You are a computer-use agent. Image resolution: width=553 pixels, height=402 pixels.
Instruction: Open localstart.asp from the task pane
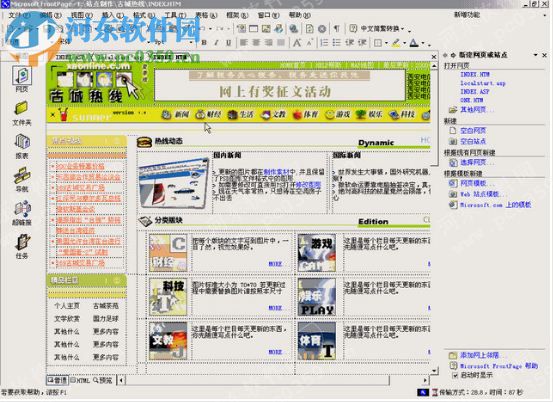point(482,83)
